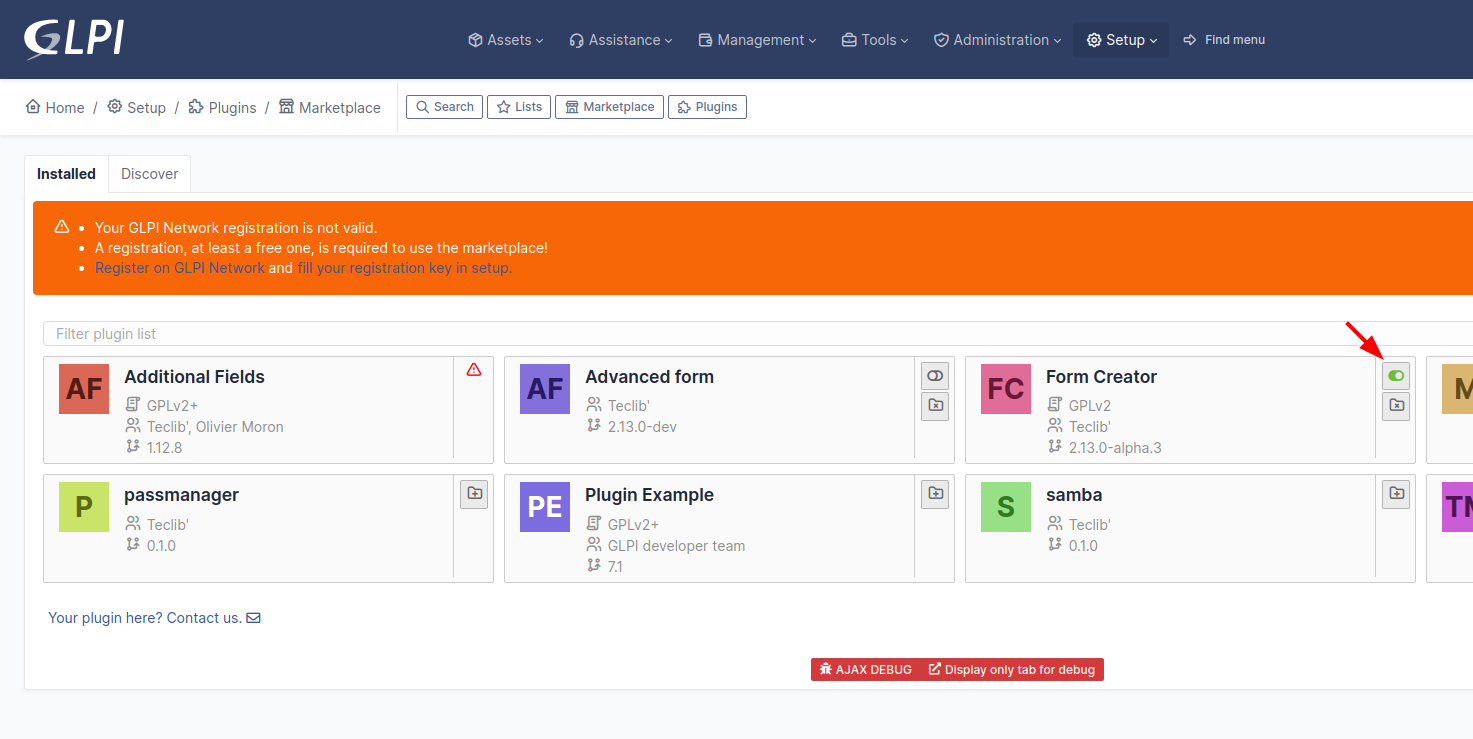The height and width of the screenshot is (739, 1473).
Task: Click the fill your registration key link
Action: (404, 267)
